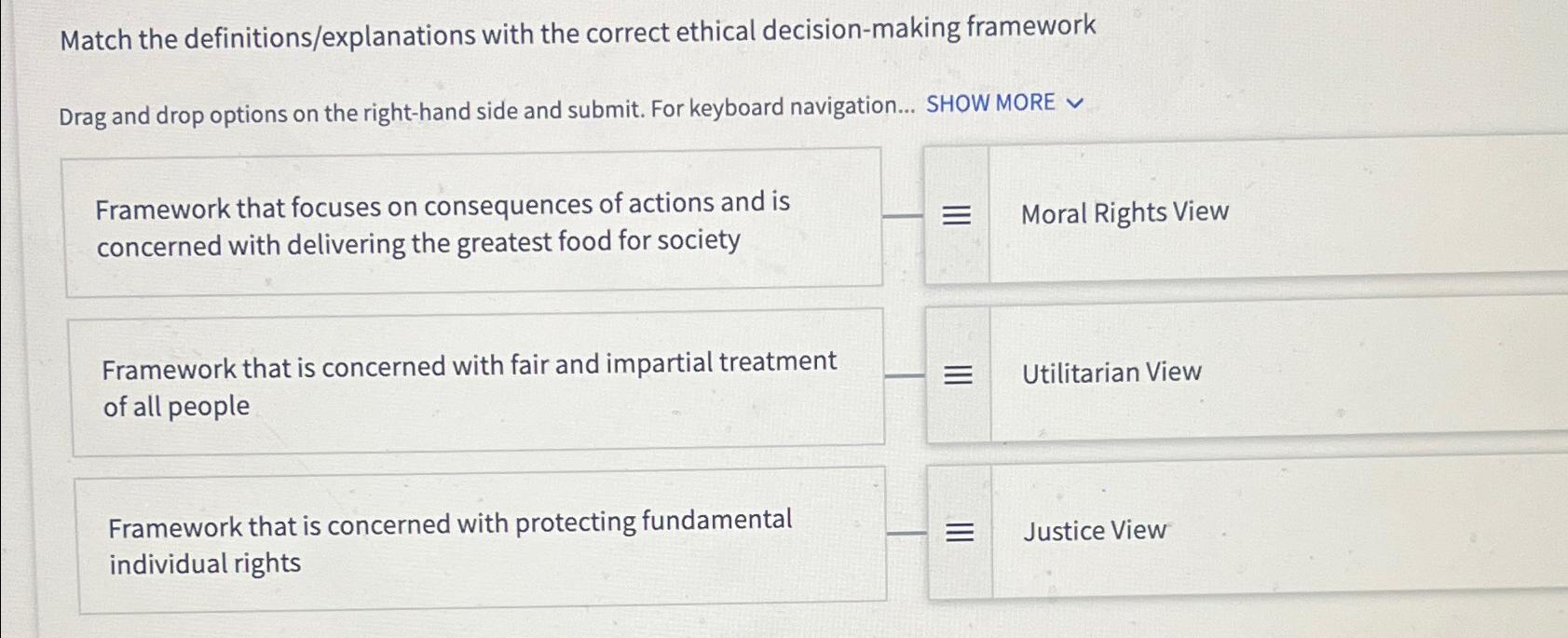
Task: Click the grip icon on the bottom answer card
Action: pyautogui.click(x=960, y=532)
